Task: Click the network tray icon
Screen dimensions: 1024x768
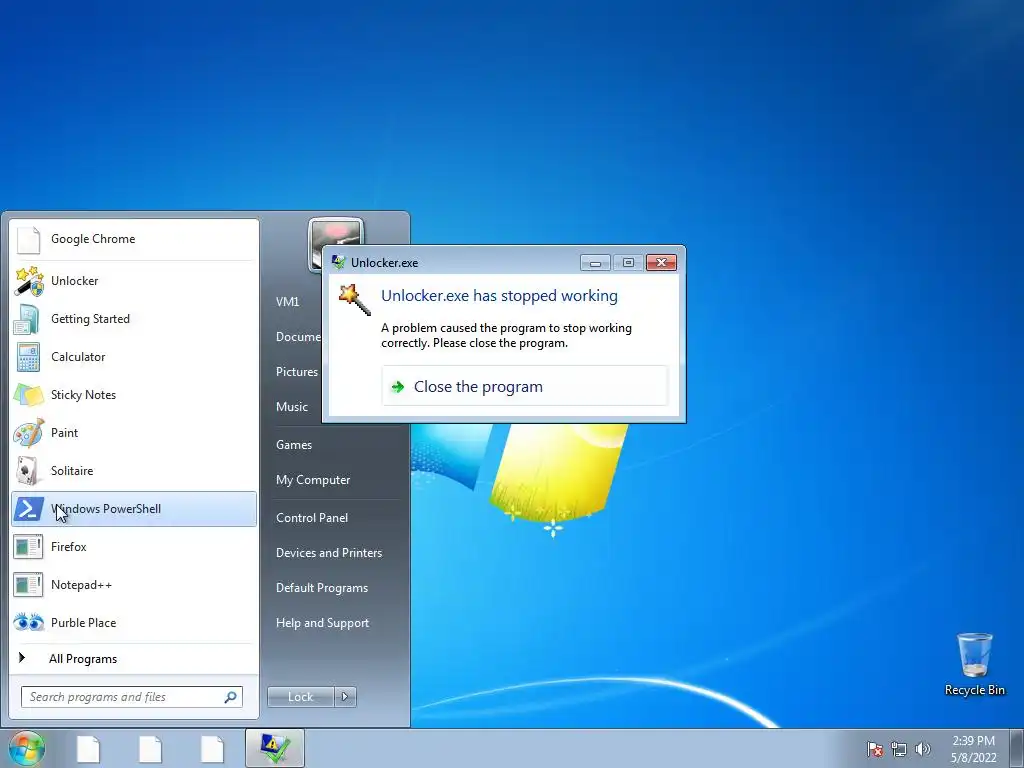Action: coord(899,748)
